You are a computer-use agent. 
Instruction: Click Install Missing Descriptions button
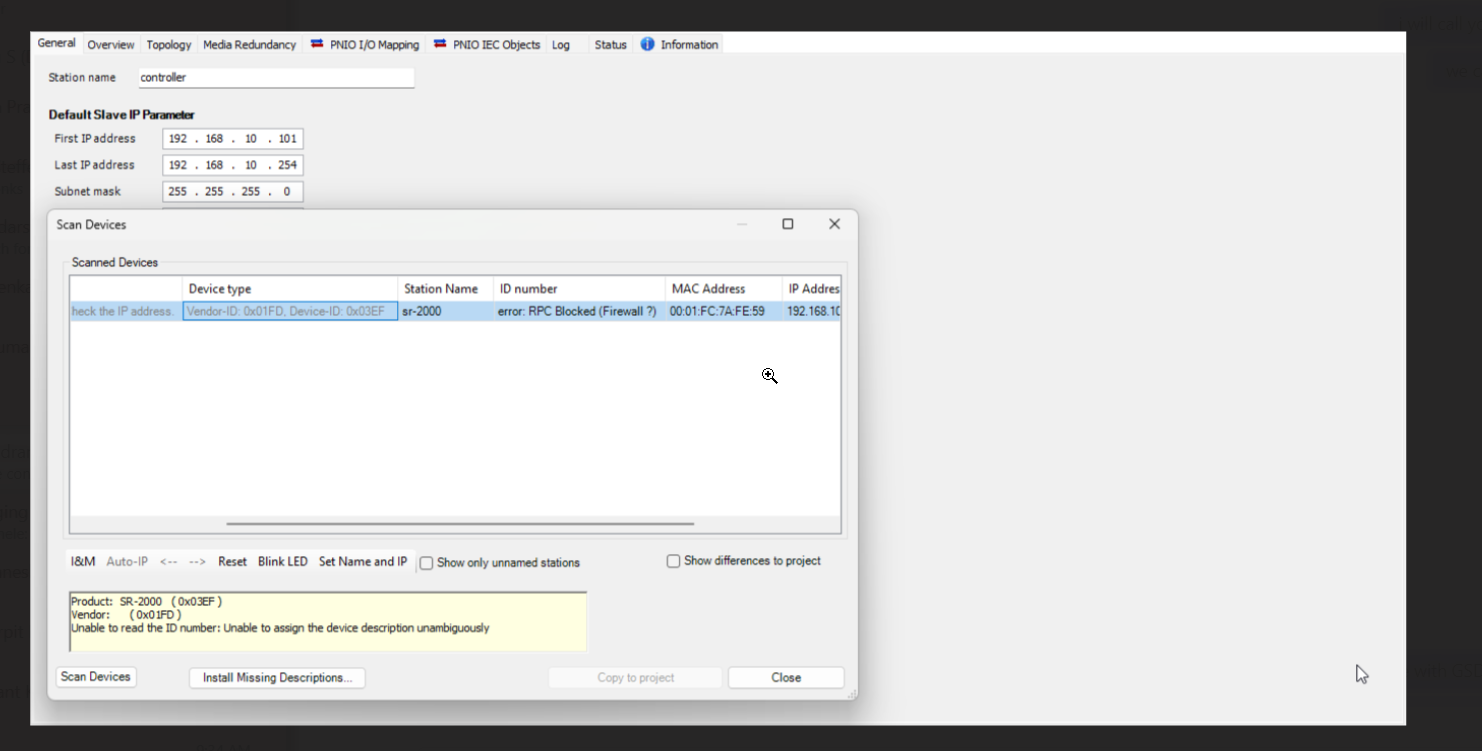pos(277,678)
